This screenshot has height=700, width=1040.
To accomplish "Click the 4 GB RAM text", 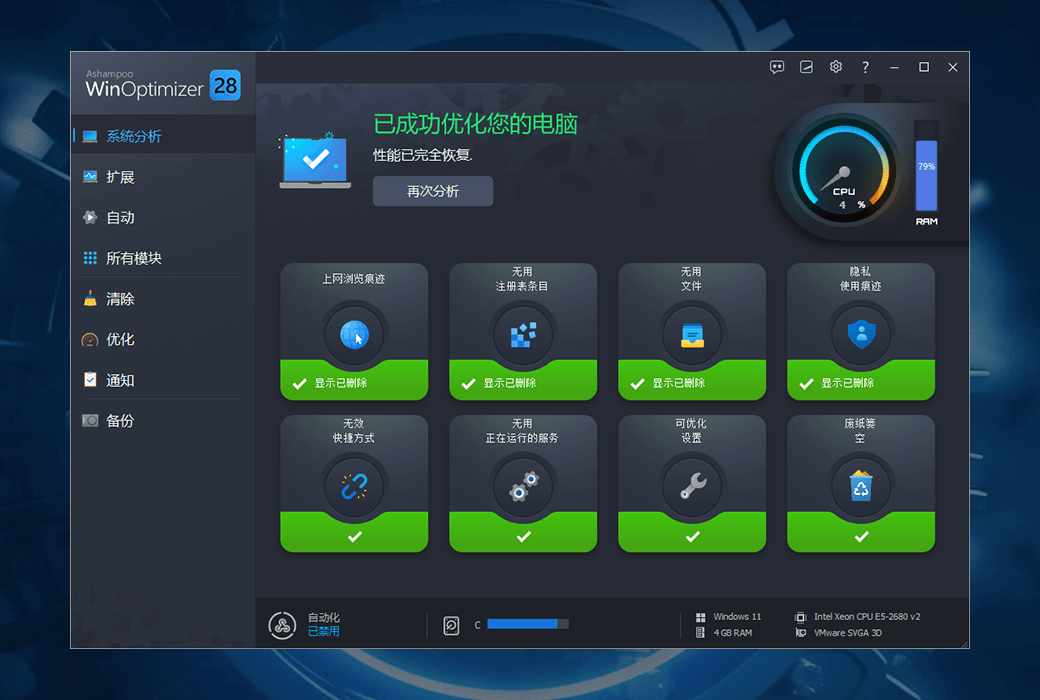I will pyautogui.click(x=732, y=633).
